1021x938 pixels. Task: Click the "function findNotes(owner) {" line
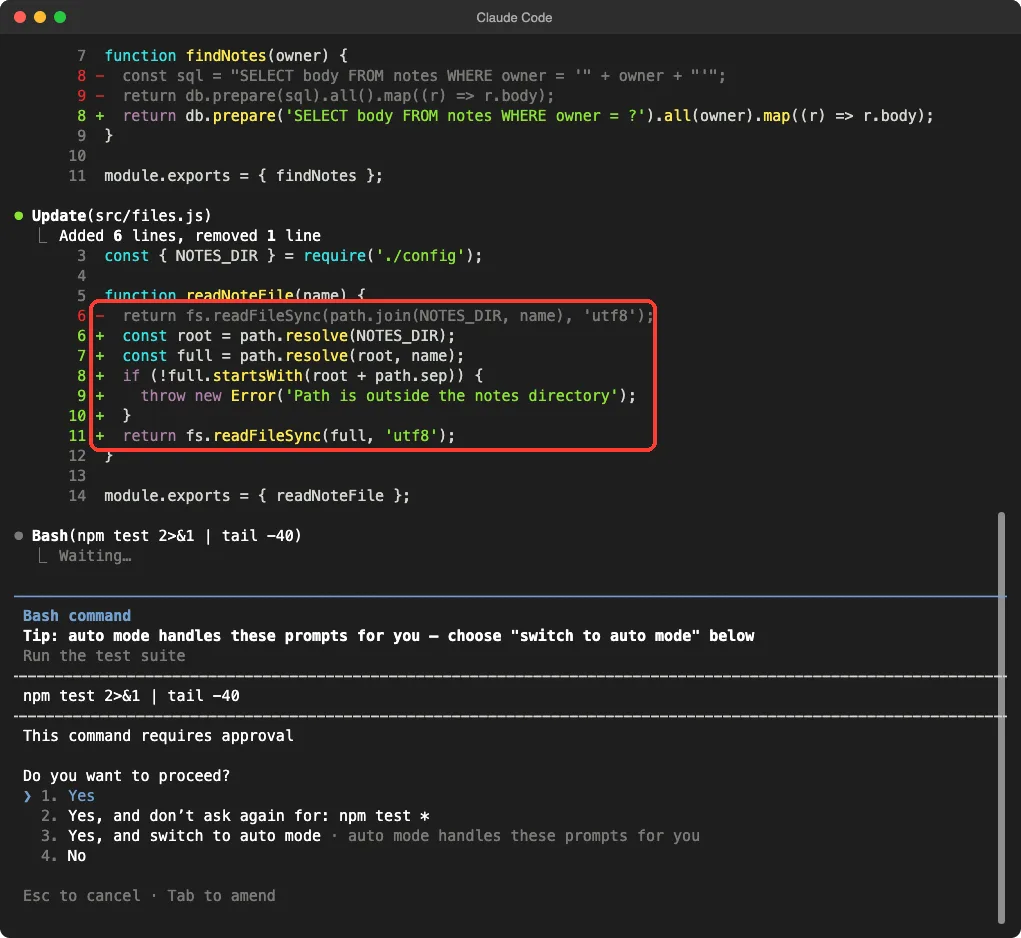coord(226,55)
